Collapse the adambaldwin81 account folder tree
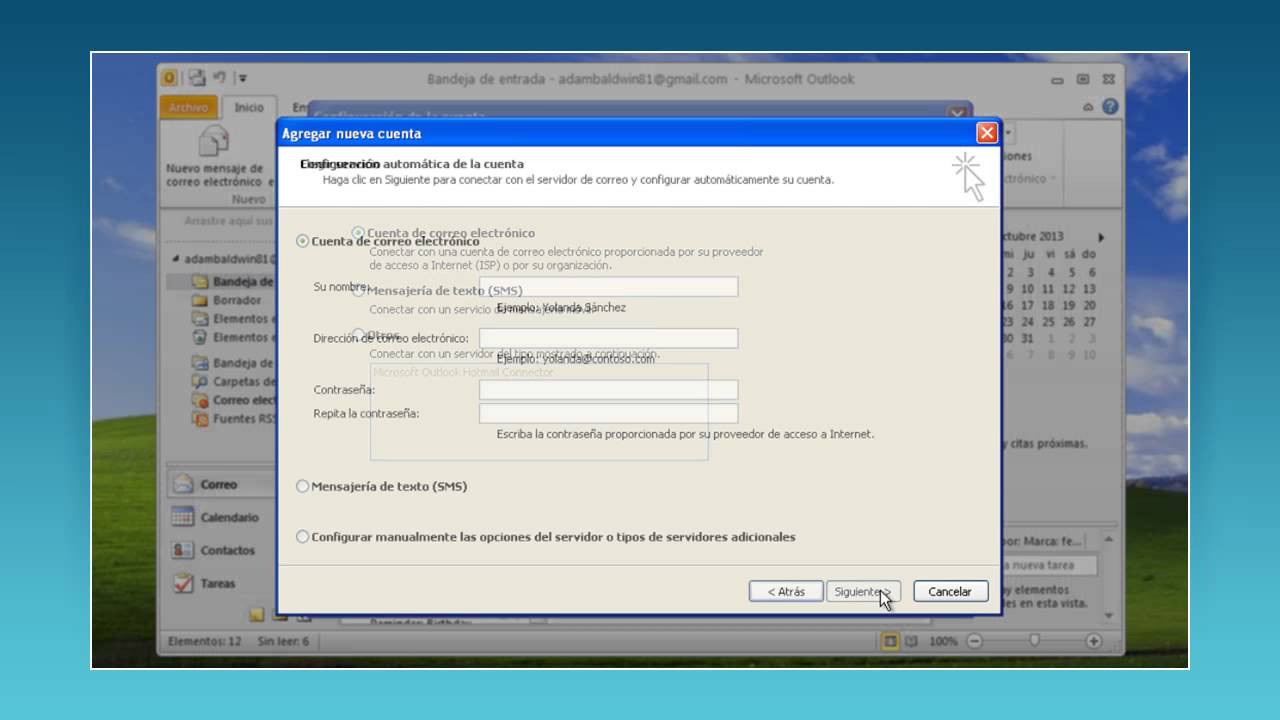Image resolution: width=1280 pixels, height=720 pixels. click(176, 258)
